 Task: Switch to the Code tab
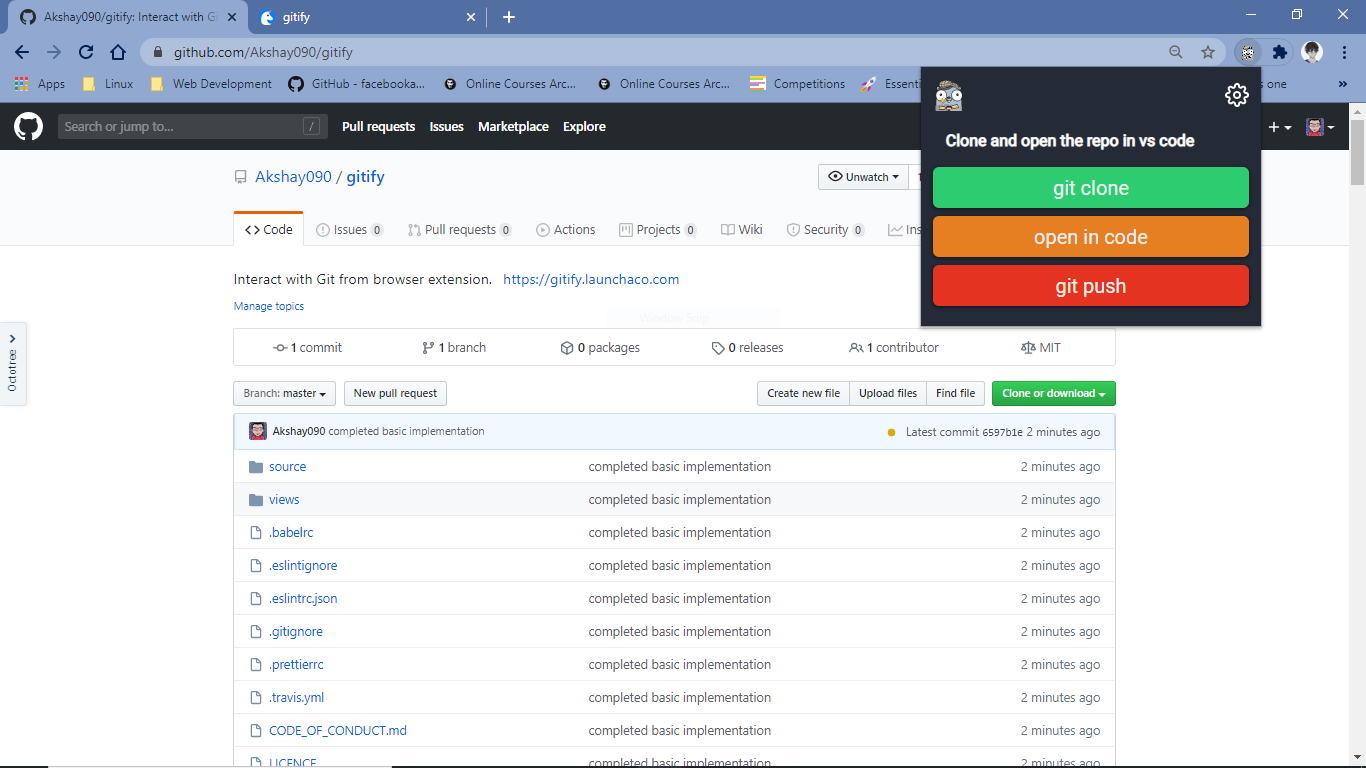(x=268, y=229)
